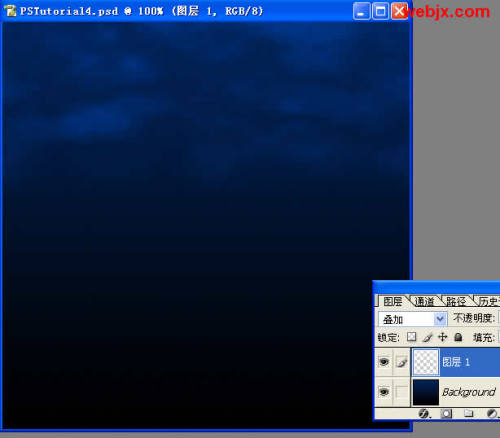Click the lock position move icon
This screenshot has width=500, height=438.
(442, 337)
